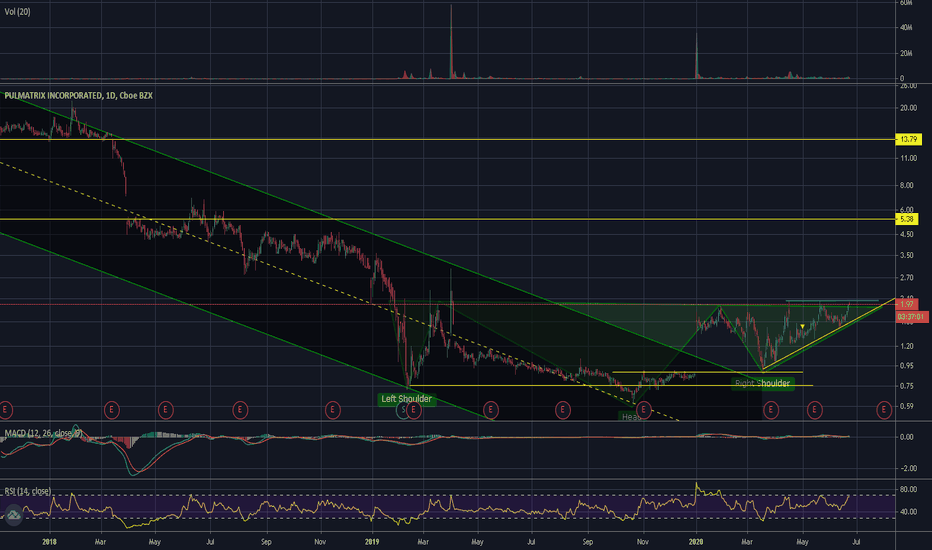Open the earnings marker above May 2020
Viewport: 932px width, 550px height.
click(814, 410)
